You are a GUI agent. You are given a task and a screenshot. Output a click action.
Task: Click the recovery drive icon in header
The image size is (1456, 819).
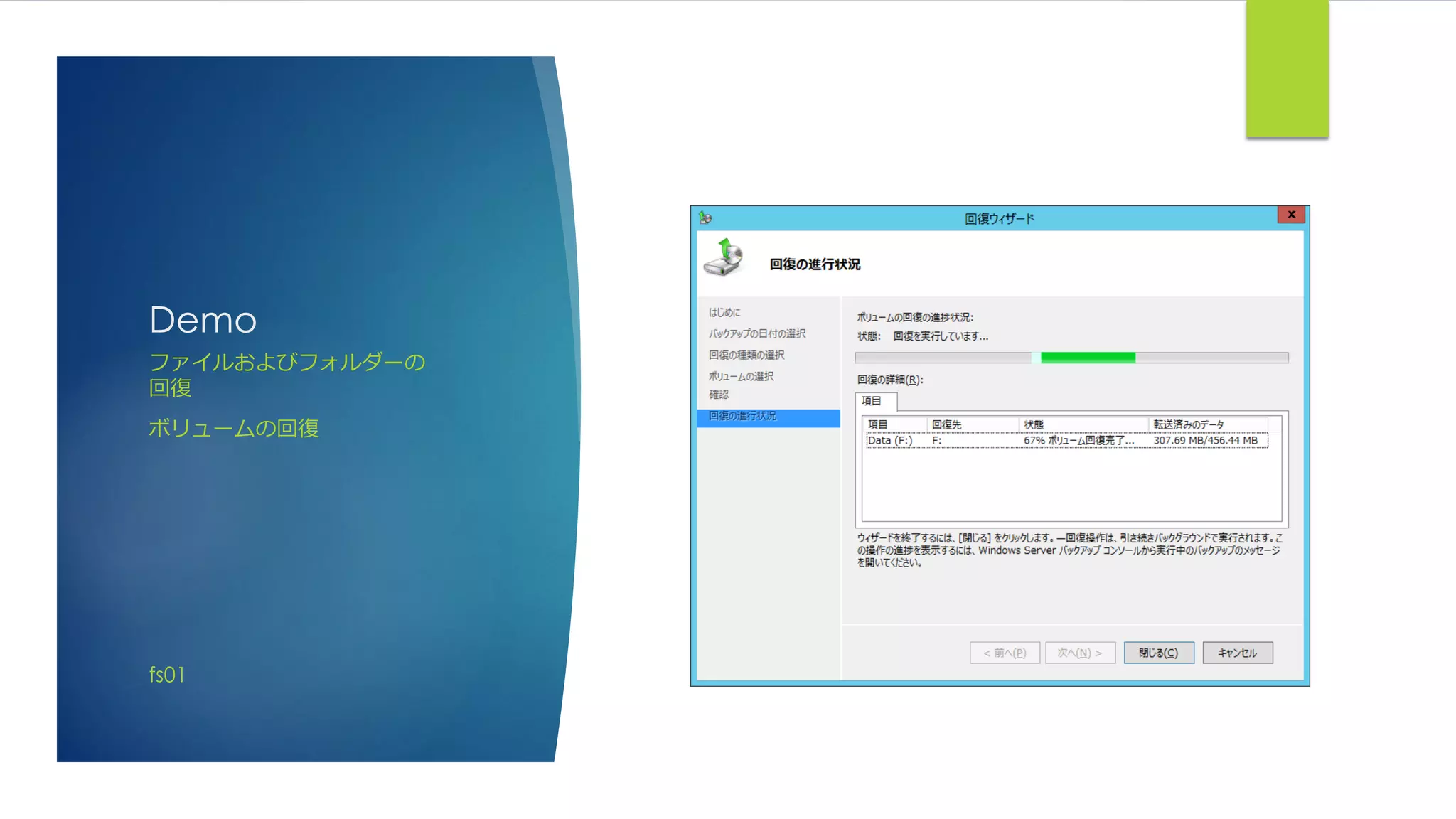[724, 257]
